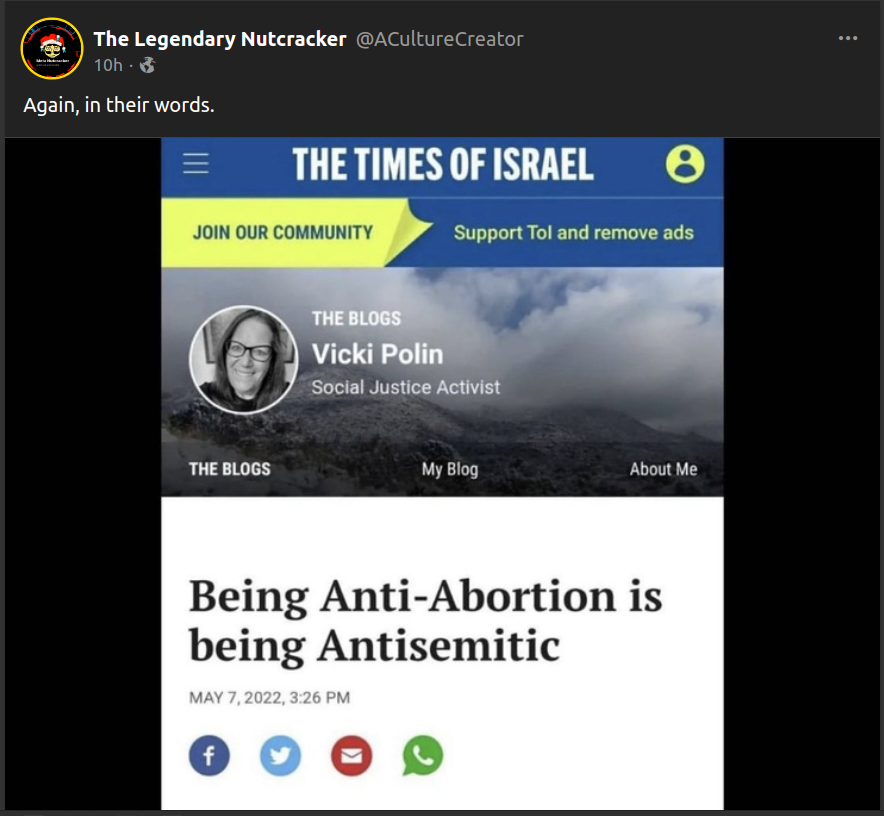Share via the WhatsApp icon
This screenshot has height=816, width=884.
[423, 756]
